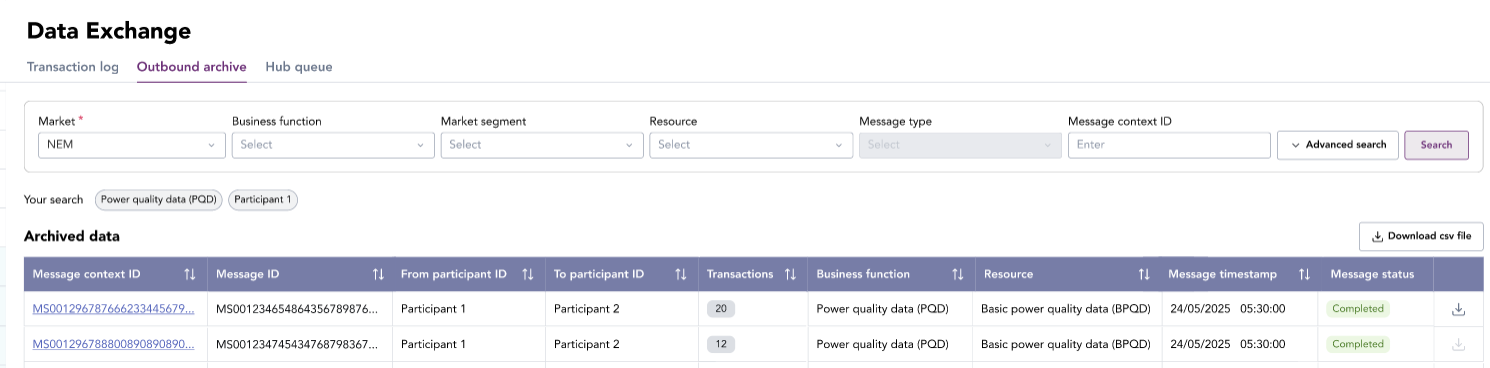Screen dimensions: 1490x368
Task: Click the transactions badge showing 20
Action: [721, 309]
